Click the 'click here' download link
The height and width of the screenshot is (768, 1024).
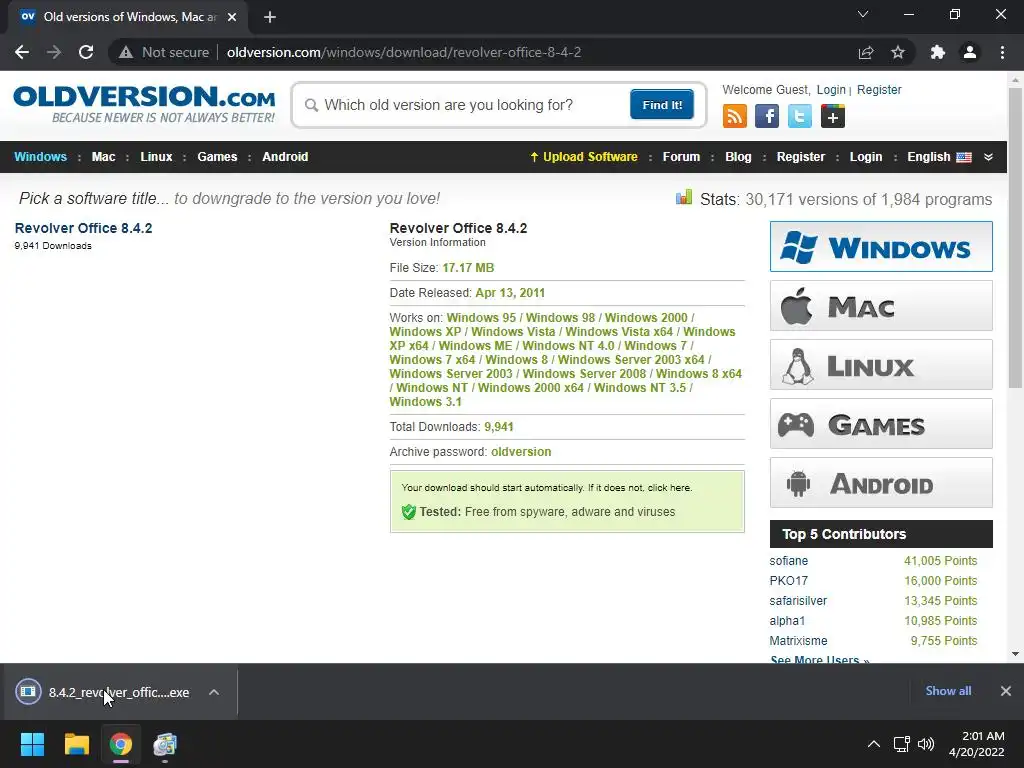[x=669, y=488]
